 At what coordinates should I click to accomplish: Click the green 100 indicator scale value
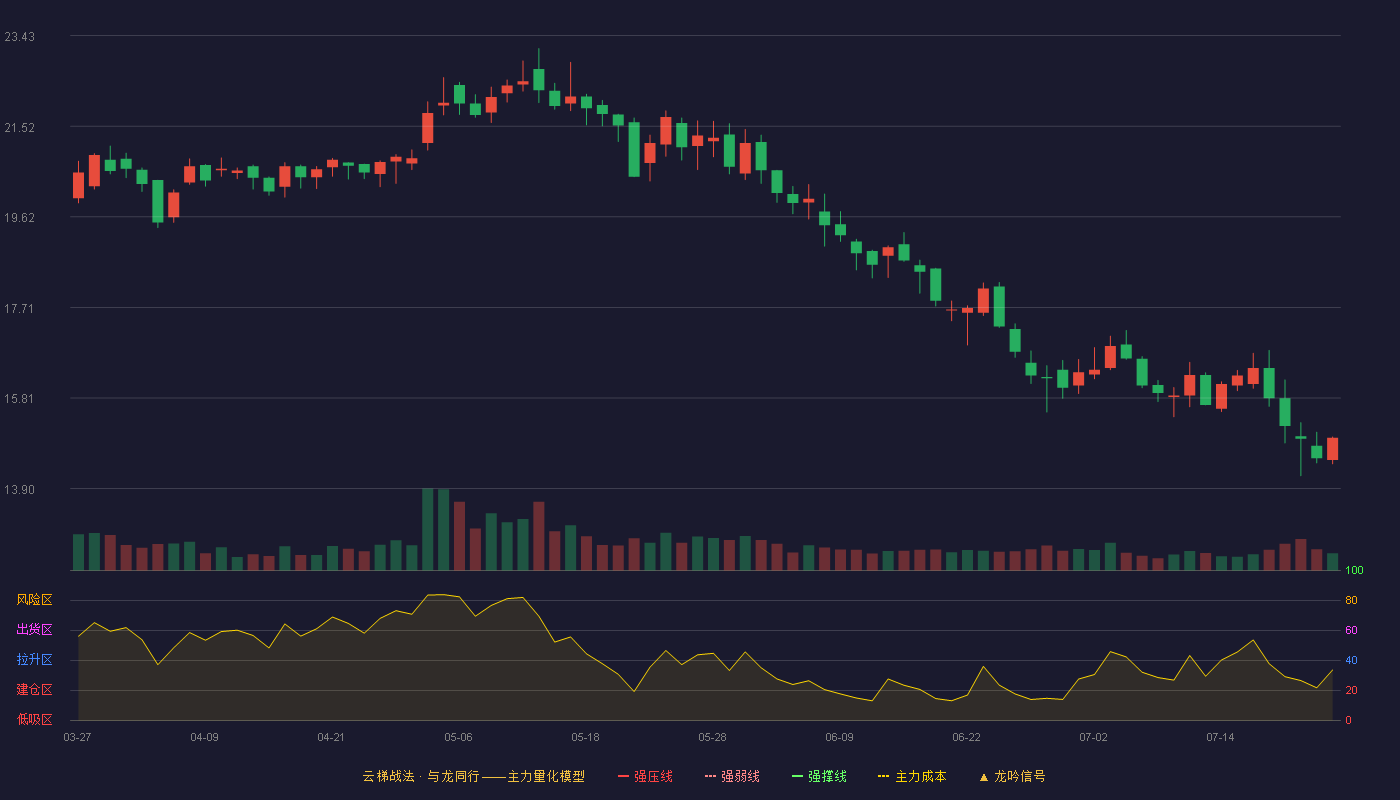pyautogui.click(x=1354, y=570)
